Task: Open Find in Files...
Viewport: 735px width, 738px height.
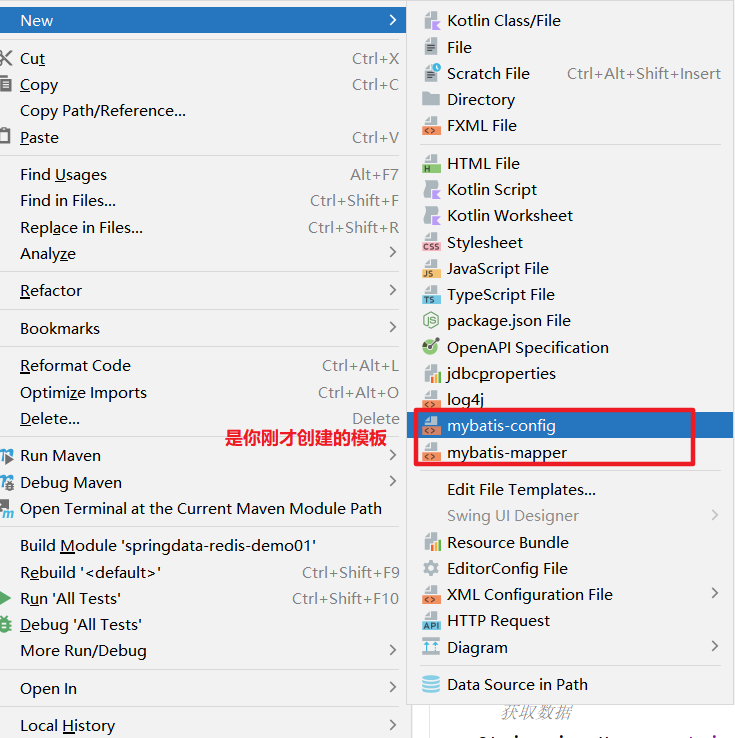Action: [203, 201]
